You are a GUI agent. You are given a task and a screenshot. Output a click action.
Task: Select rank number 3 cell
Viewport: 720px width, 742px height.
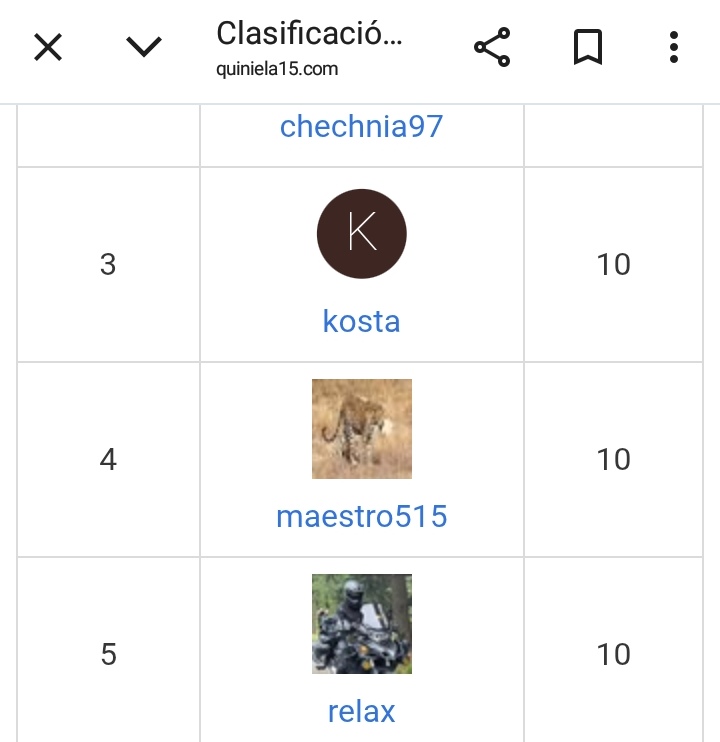coord(108,264)
